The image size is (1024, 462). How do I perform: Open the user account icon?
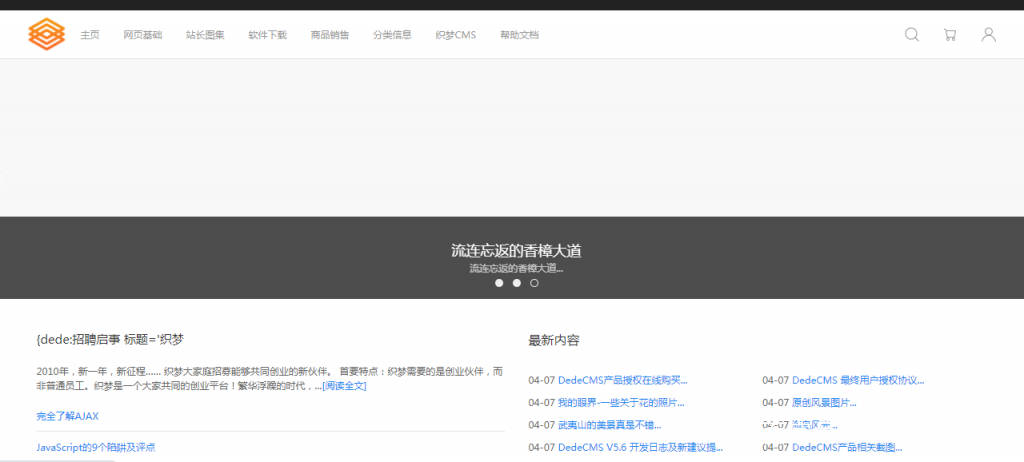click(x=989, y=34)
